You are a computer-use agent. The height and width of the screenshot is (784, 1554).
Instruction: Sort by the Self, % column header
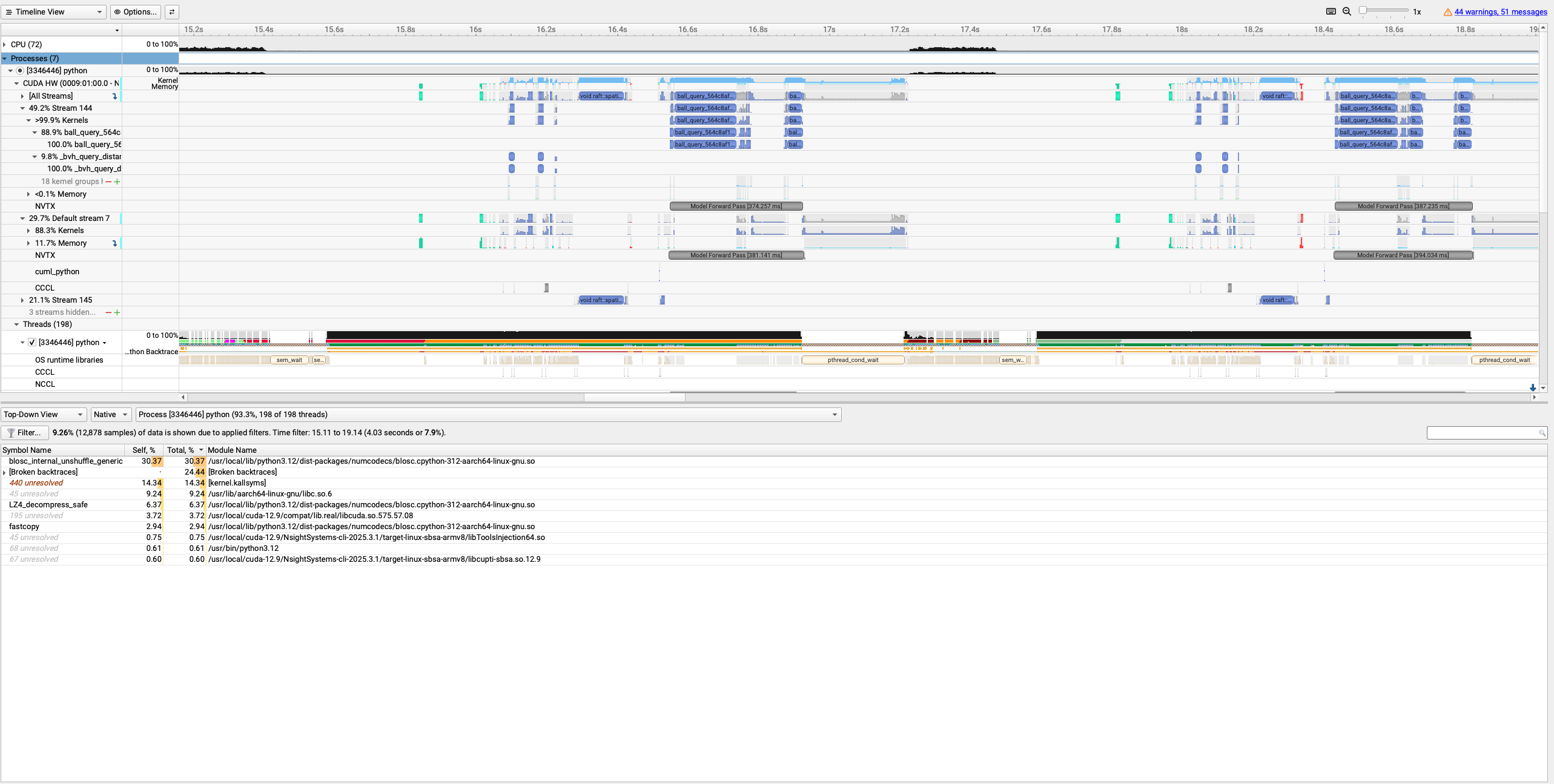(144, 450)
